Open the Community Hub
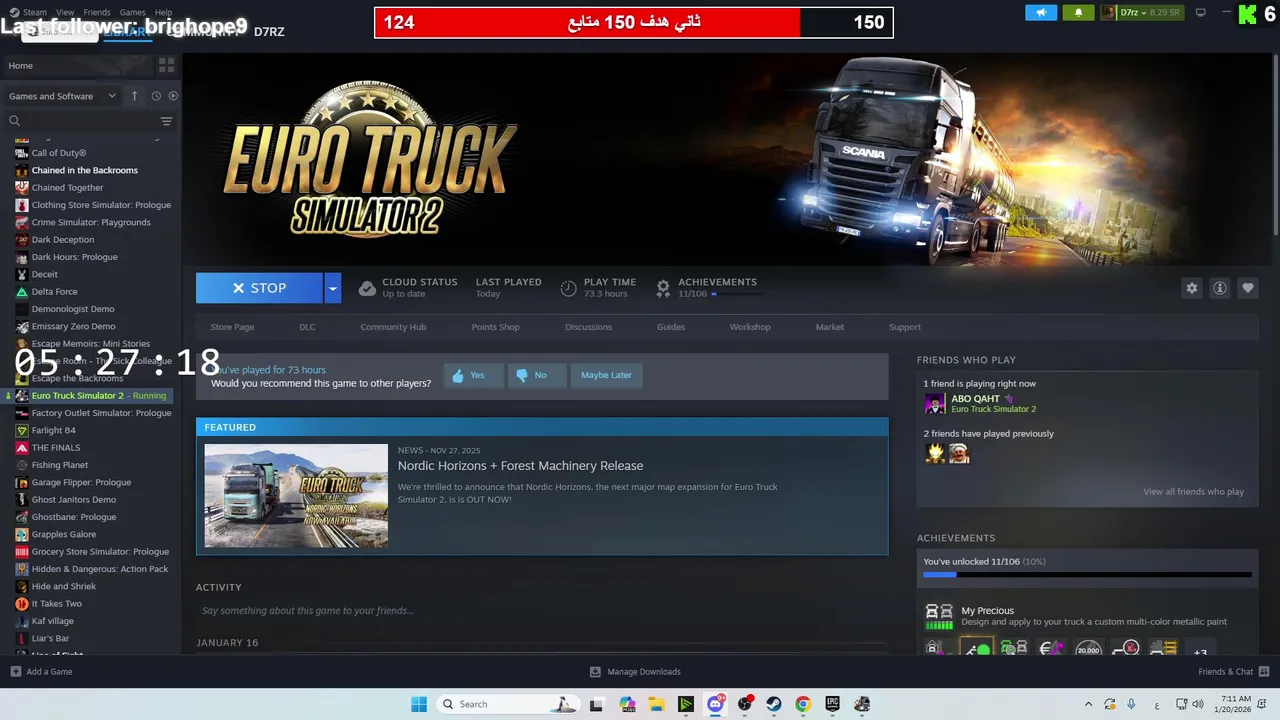This screenshot has height=720, width=1280. (x=393, y=327)
